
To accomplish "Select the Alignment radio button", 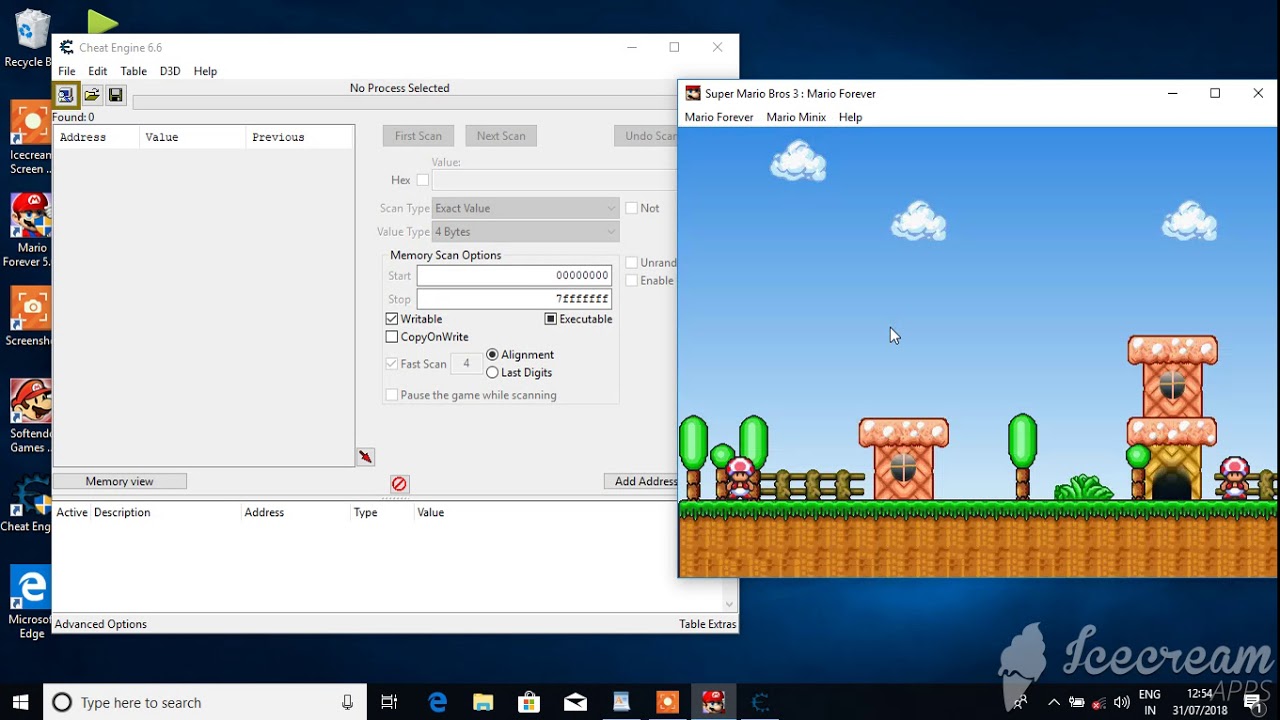I will tap(492, 355).
